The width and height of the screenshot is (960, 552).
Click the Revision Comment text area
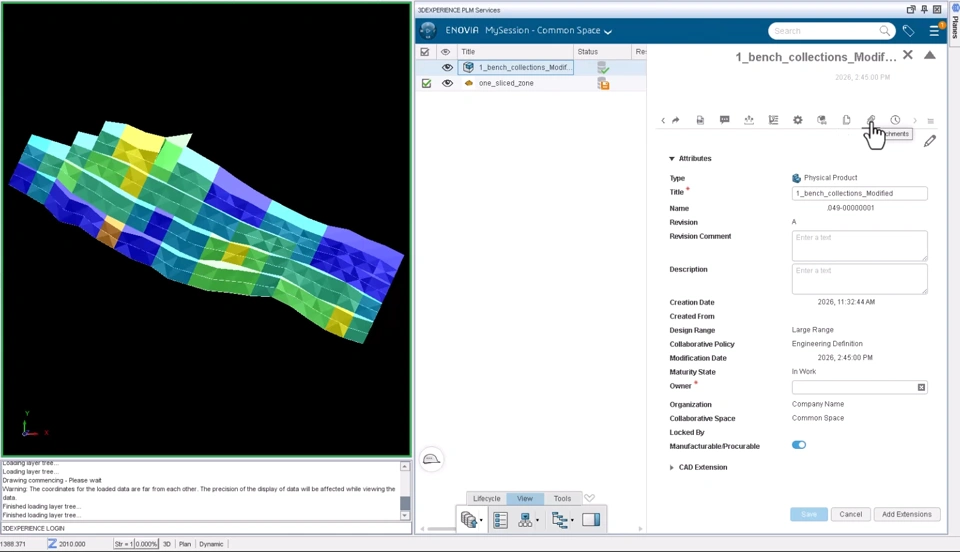(x=860, y=246)
